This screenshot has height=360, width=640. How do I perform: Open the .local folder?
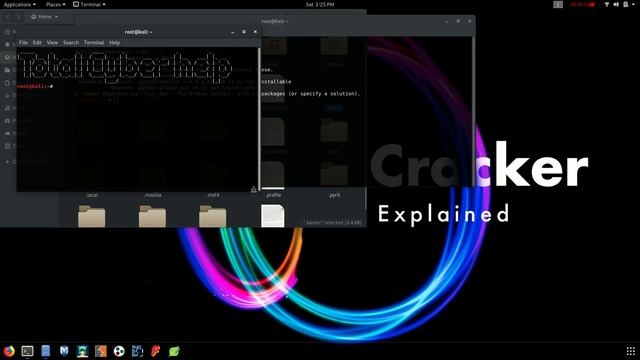(x=91, y=216)
